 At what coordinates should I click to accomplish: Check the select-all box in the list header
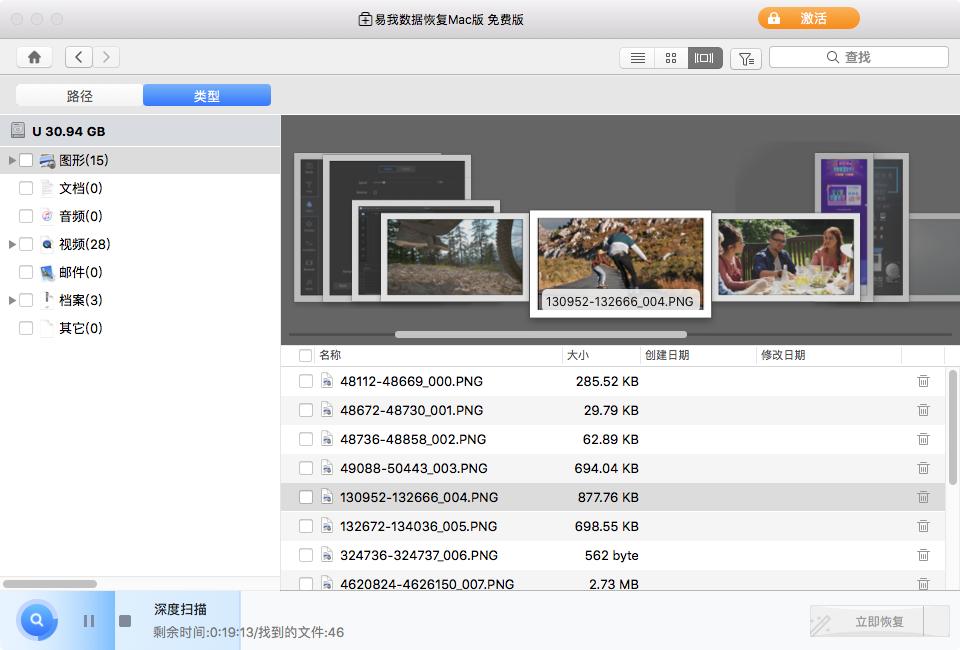click(x=306, y=355)
